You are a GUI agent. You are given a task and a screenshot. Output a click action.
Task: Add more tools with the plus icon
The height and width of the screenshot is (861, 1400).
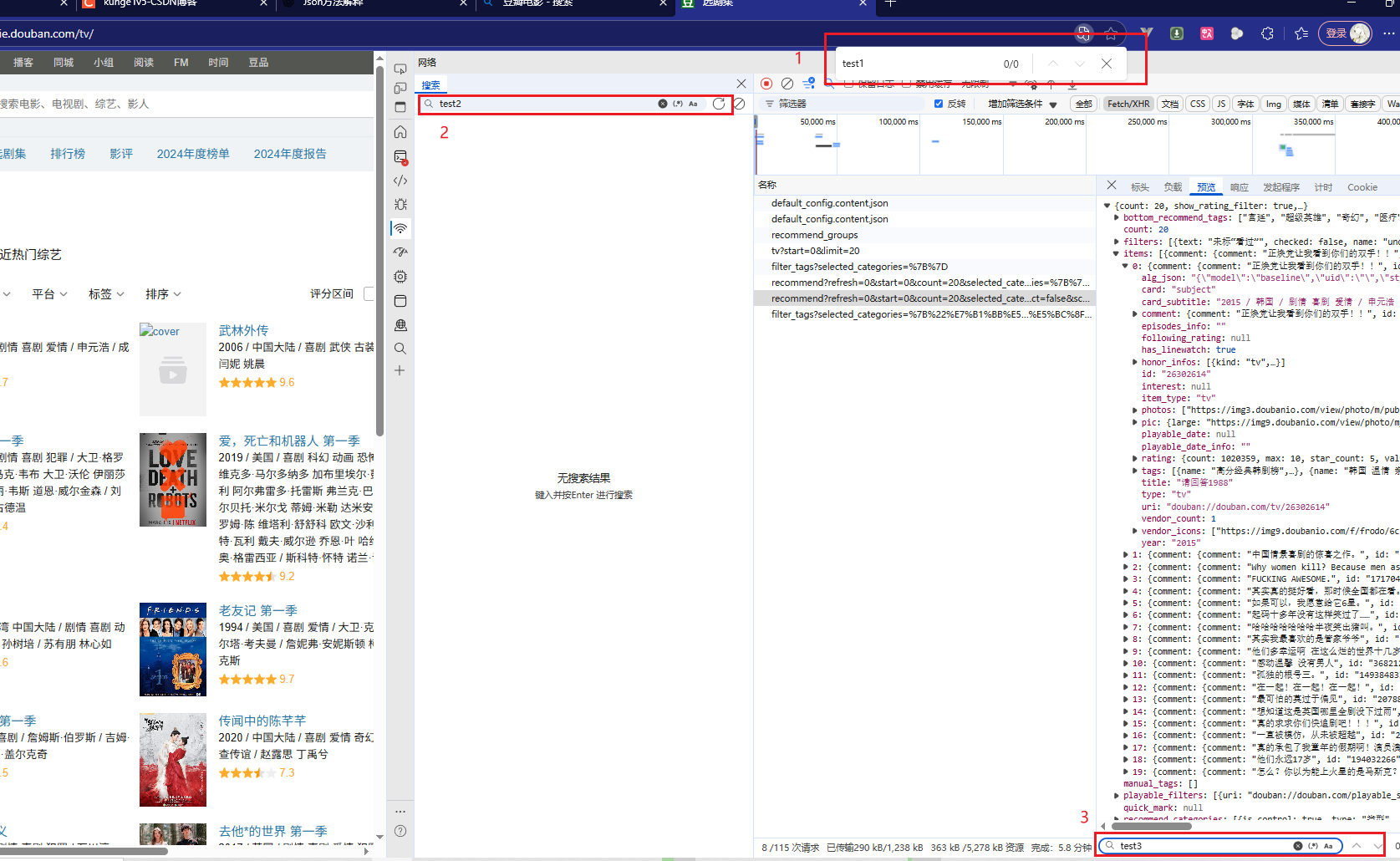click(x=400, y=370)
